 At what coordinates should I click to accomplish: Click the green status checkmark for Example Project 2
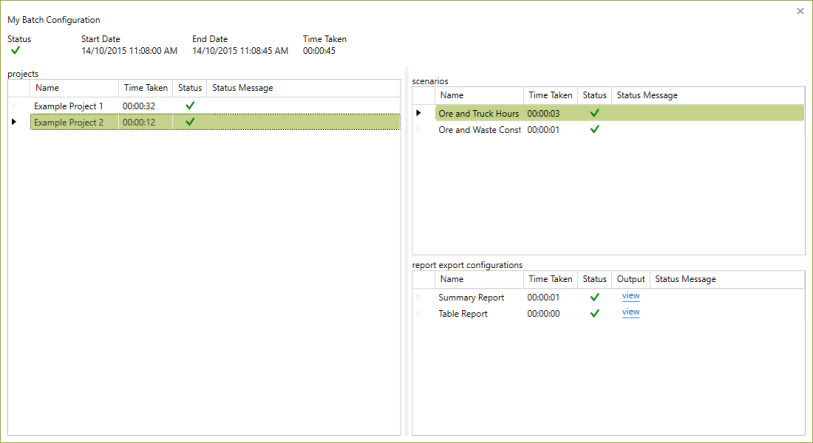coord(190,122)
